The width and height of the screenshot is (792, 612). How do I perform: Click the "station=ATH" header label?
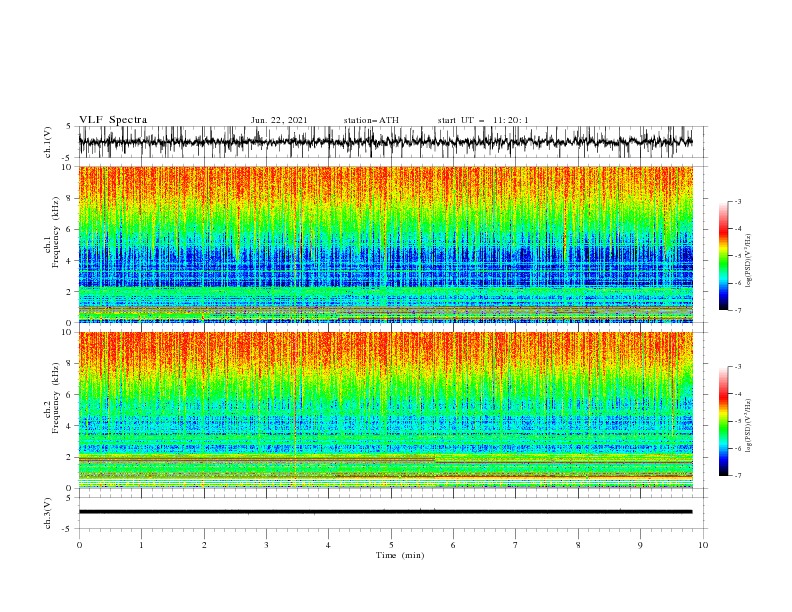tap(371, 120)
